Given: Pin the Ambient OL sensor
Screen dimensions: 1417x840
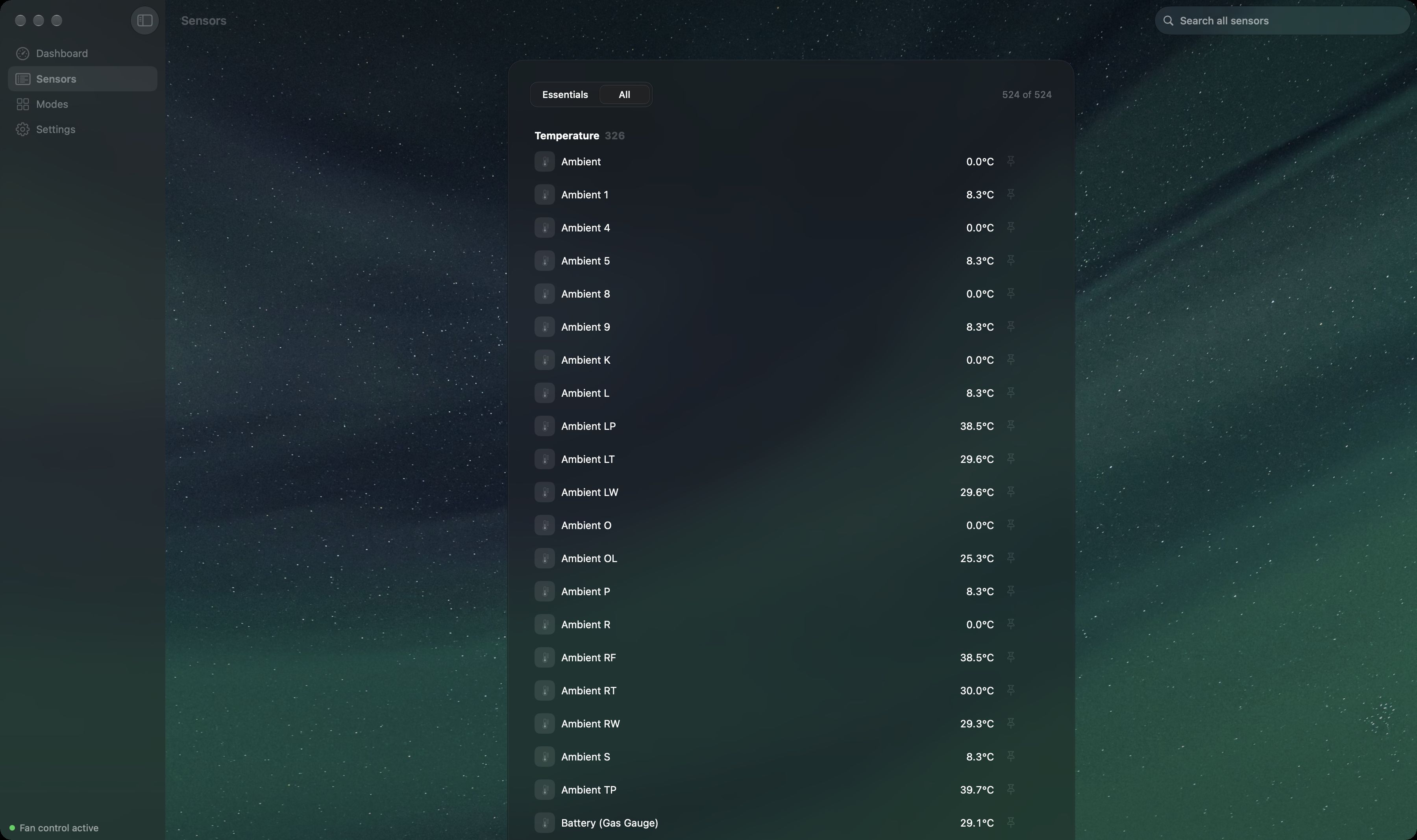Looking at the screenshot, I should (1011, 558).
